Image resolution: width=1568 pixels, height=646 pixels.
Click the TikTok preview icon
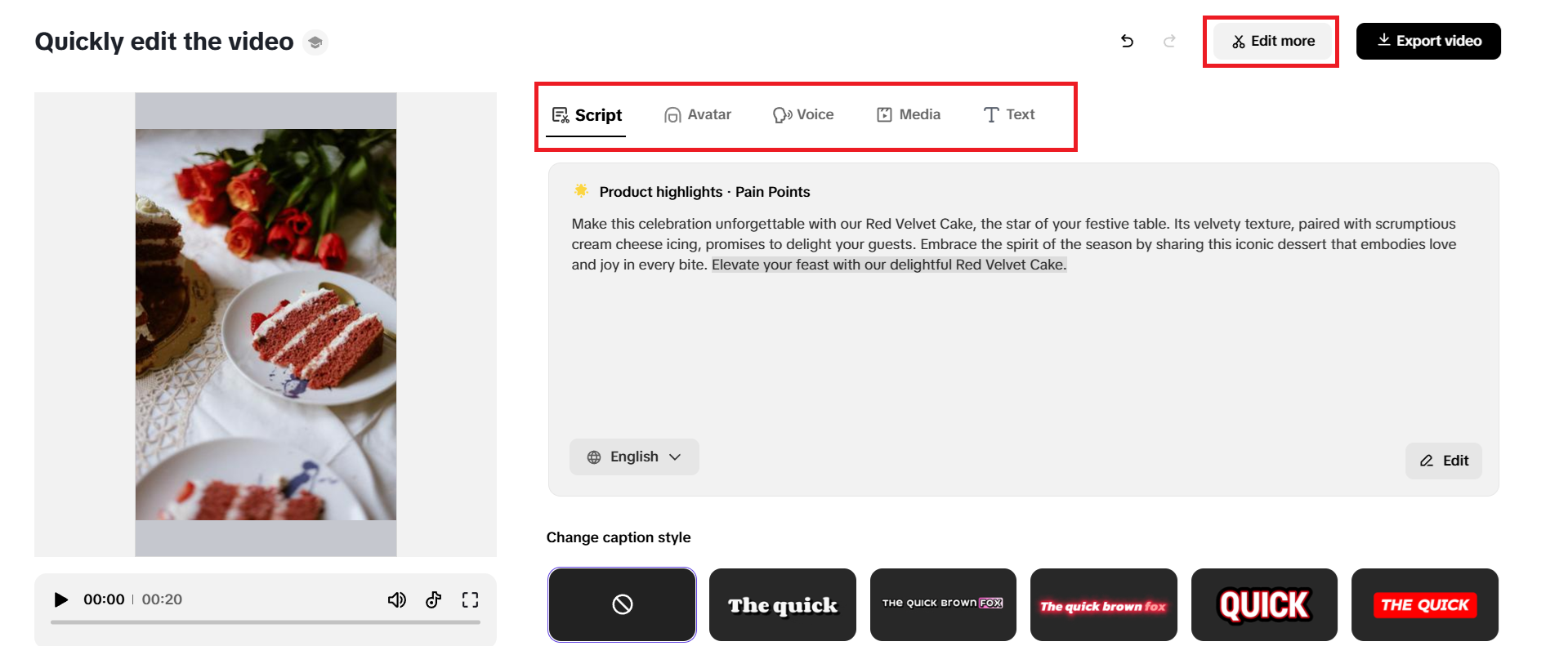[x=433, y=600]
